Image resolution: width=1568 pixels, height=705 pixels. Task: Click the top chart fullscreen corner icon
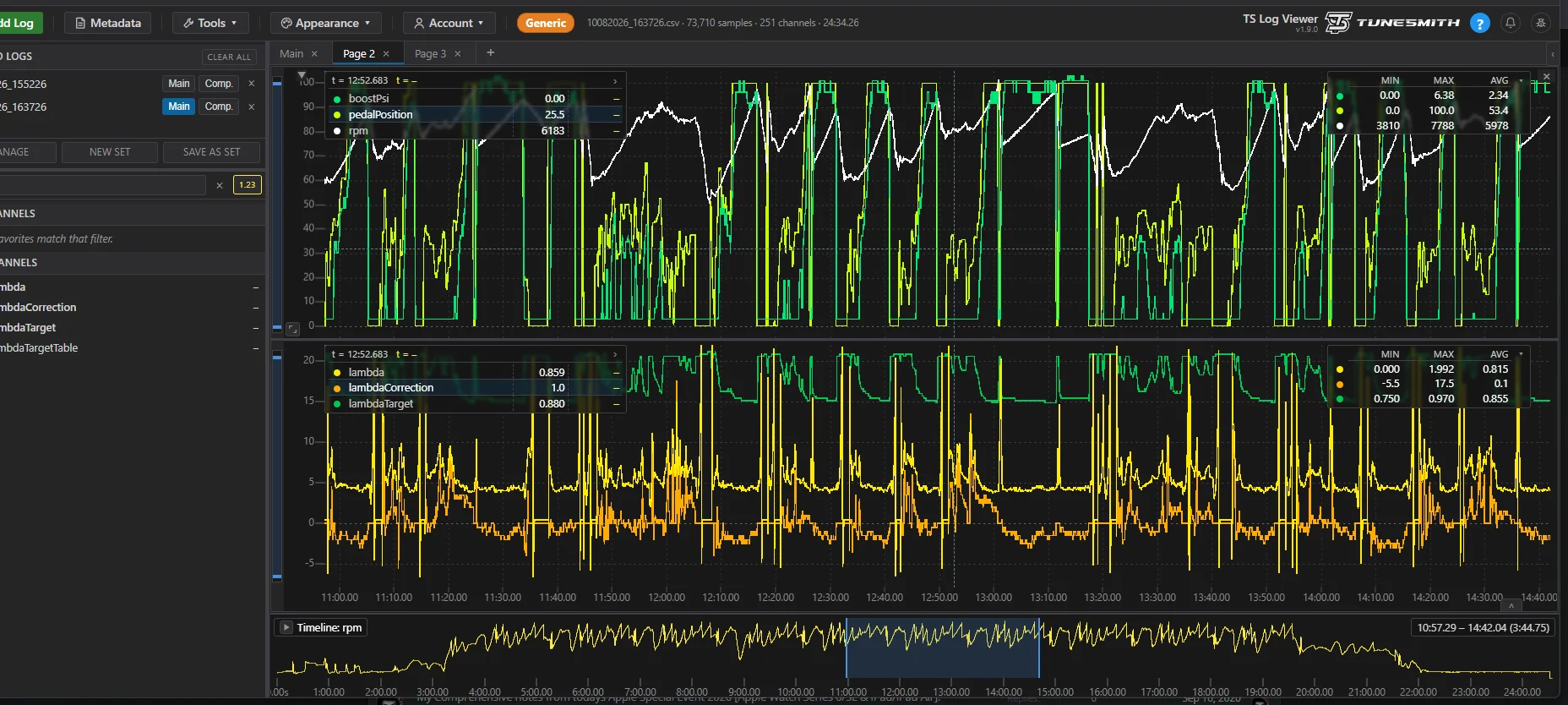(292, 328)
